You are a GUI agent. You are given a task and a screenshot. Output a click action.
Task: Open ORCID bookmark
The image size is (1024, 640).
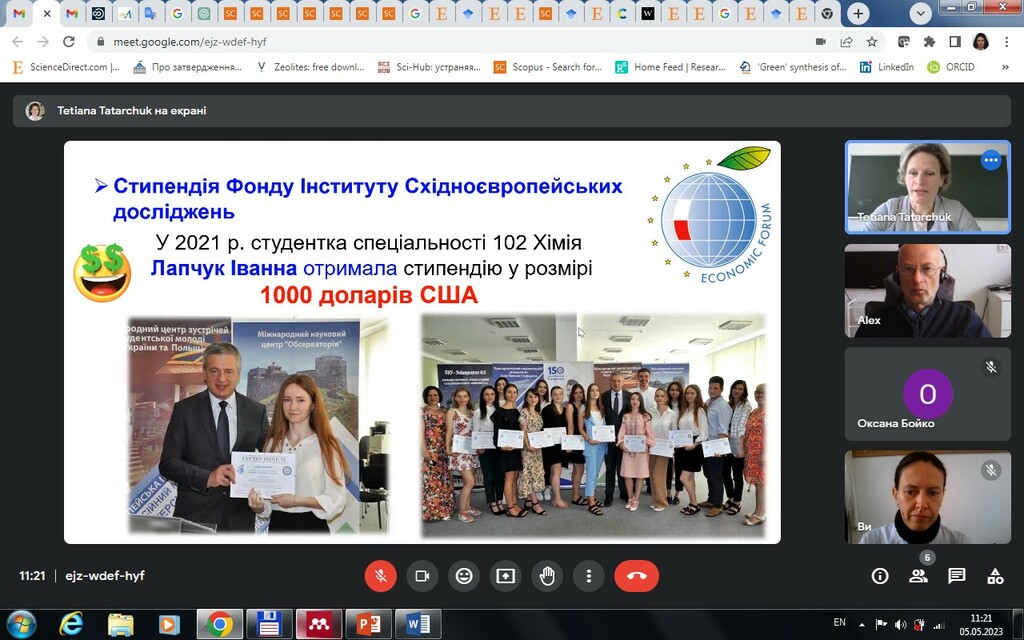click(951, 67)
